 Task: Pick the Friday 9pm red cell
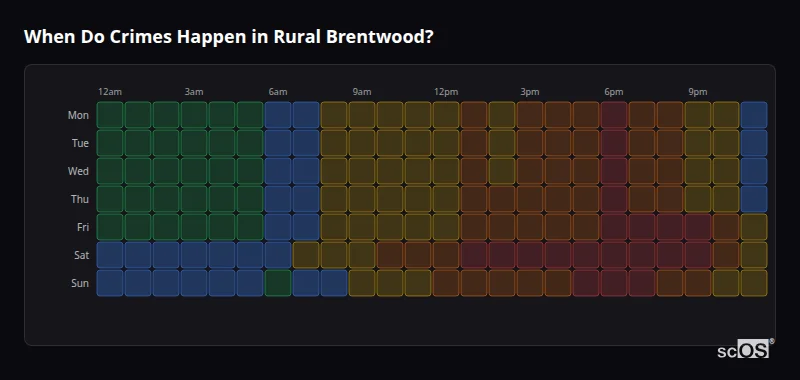point(698,227)
